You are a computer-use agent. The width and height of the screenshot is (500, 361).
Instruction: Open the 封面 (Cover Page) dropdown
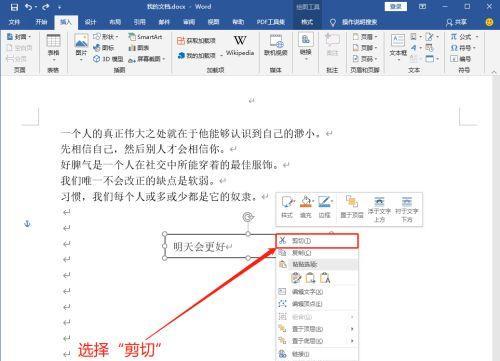(19, 37)
